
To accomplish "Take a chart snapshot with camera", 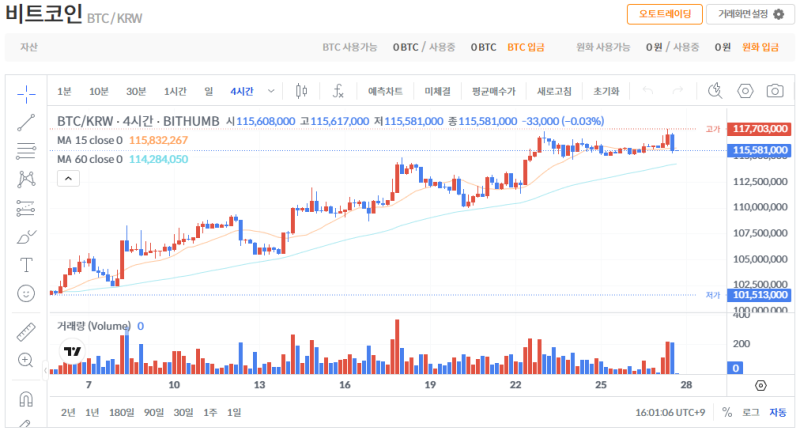I will 775,91.
